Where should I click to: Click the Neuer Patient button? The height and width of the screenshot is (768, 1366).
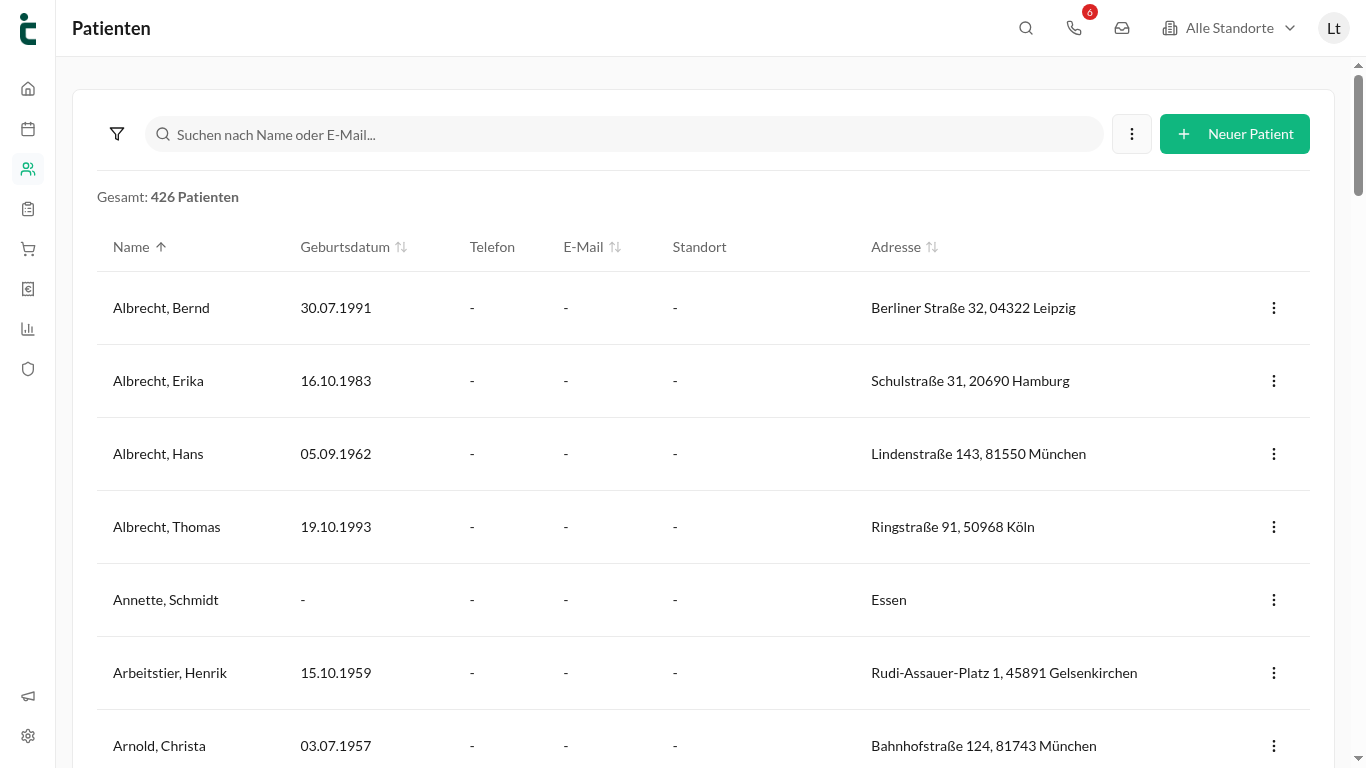[x=1235, y=134]
